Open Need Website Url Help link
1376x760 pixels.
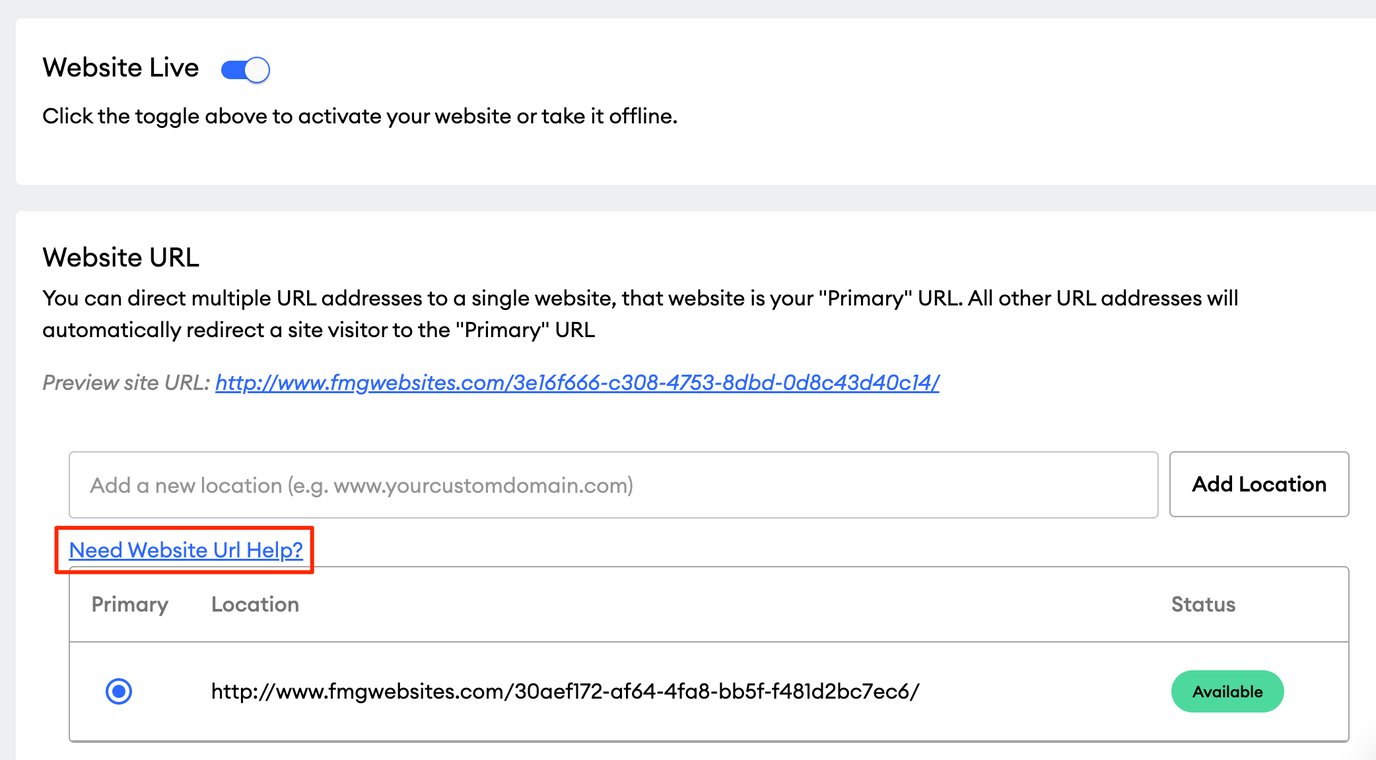pyautogui.click(x=186, y=550)
